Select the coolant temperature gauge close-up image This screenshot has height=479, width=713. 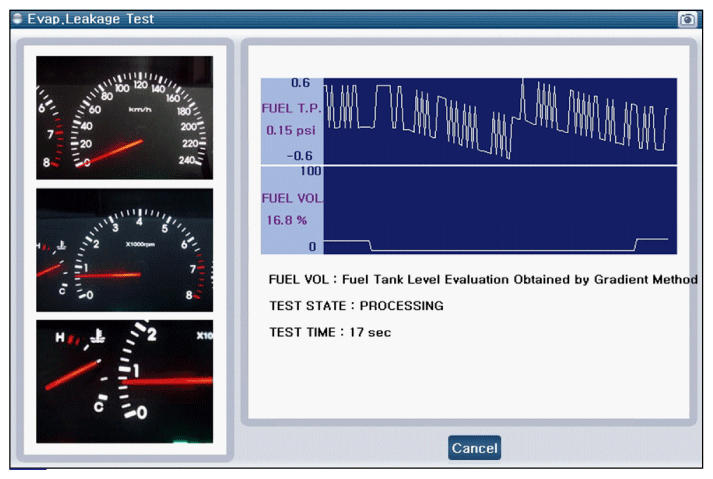click(x=125, y=380)
